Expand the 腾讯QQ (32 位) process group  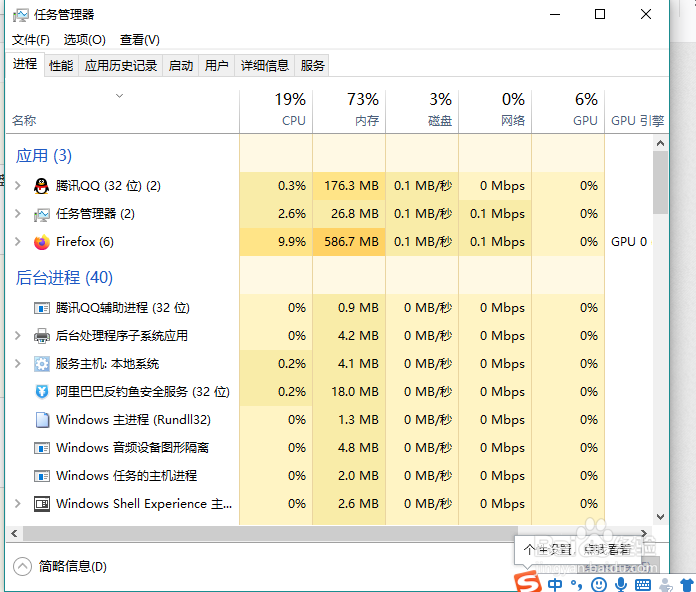click(17, 186)
